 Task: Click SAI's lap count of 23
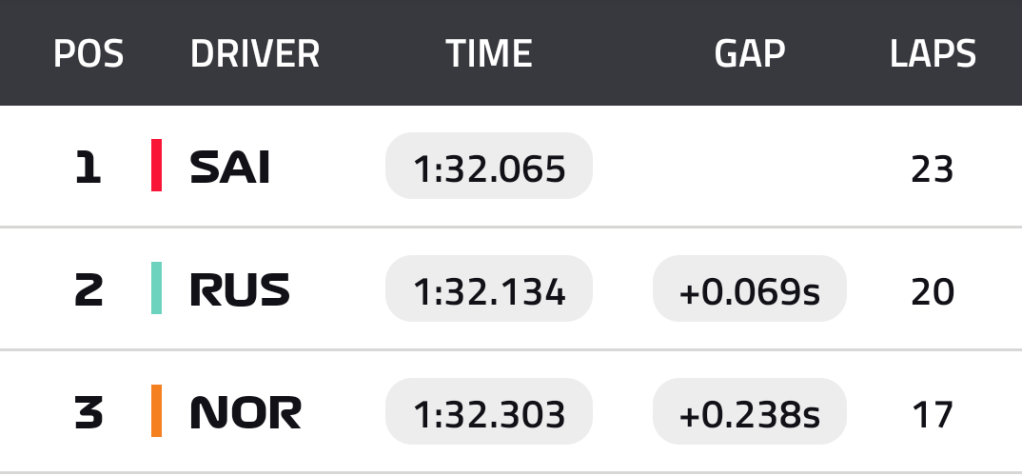click(932, 167)
